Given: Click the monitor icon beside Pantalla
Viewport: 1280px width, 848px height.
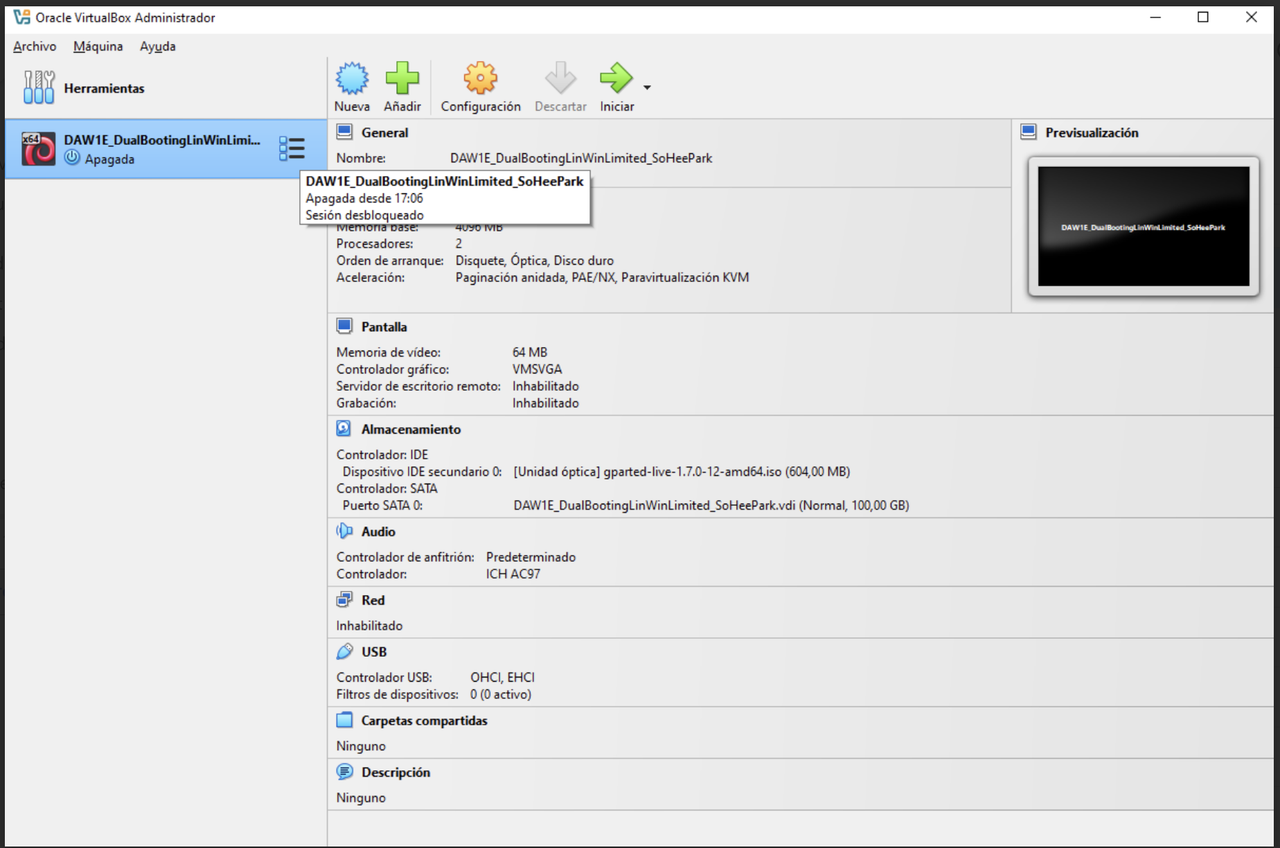Looking at the screenshot, I should tap(341, 326).
